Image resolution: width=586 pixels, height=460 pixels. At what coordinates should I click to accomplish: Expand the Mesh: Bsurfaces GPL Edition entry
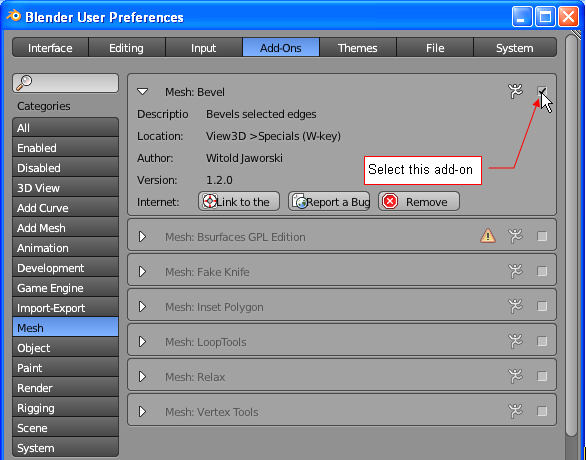click(x=142, y=237)
